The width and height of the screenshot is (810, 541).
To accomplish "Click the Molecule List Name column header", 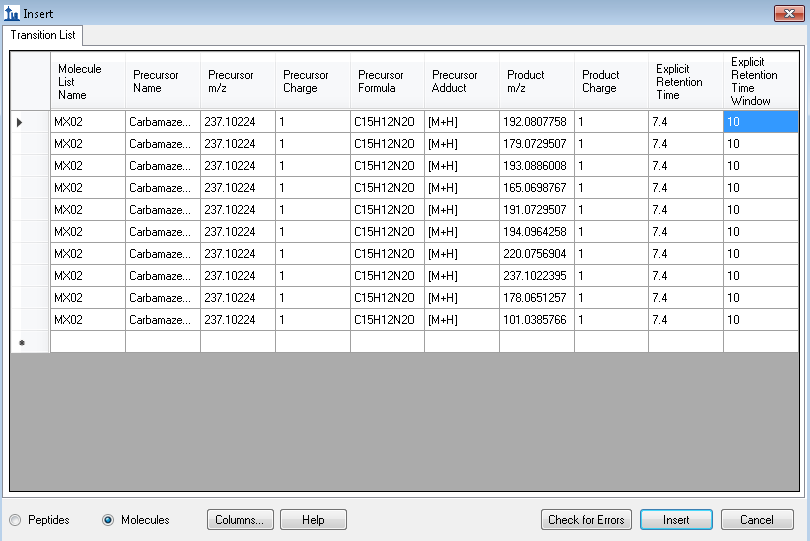I will [x=87, y=81].
